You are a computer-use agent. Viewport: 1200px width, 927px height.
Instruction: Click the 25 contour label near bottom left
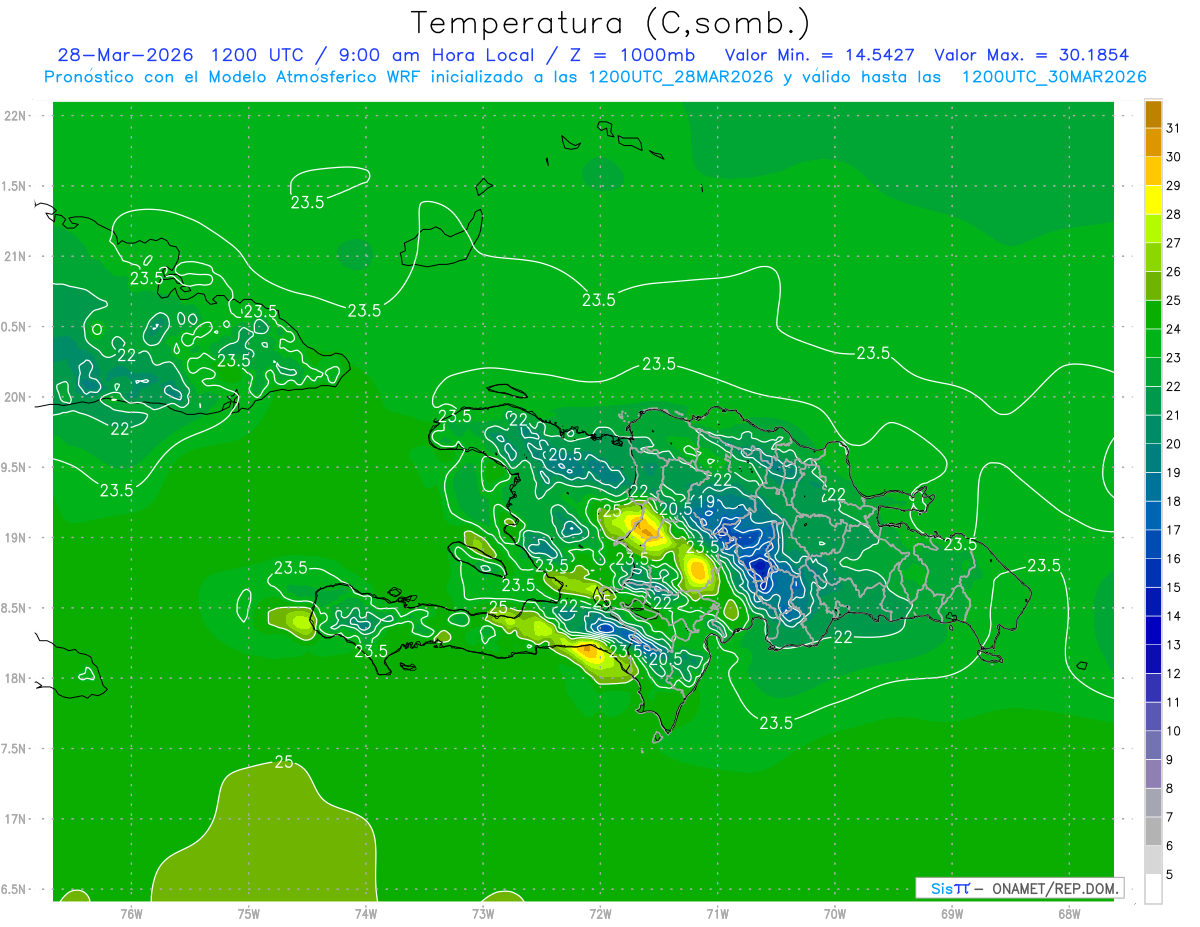point(284,762)
